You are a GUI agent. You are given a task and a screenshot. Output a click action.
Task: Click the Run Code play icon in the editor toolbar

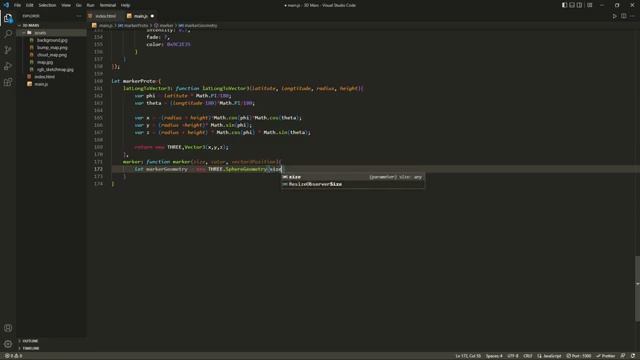click(x=614, y=16)
